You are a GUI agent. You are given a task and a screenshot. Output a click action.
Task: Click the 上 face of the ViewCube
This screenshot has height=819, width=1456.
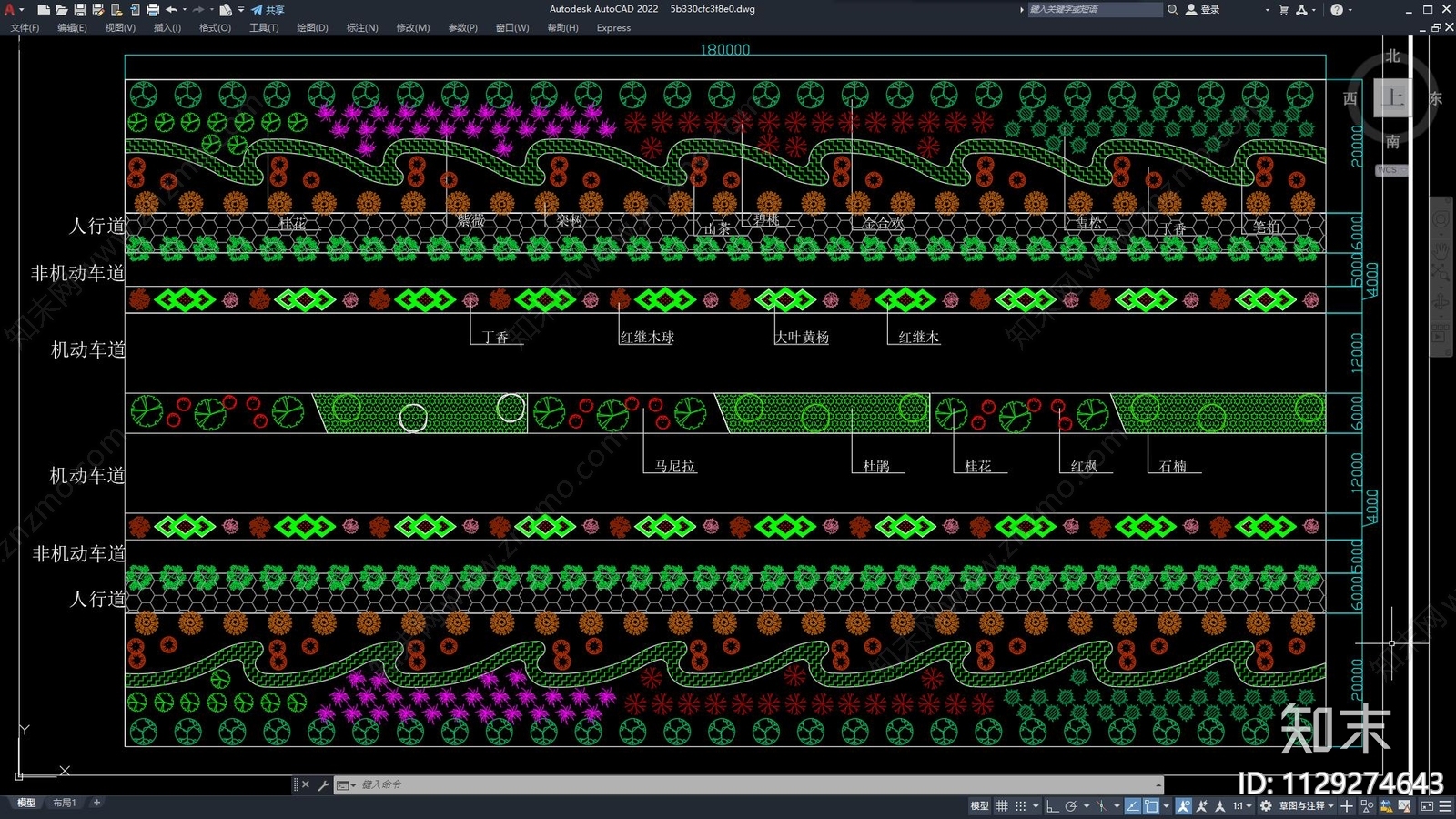[1392, 97]
